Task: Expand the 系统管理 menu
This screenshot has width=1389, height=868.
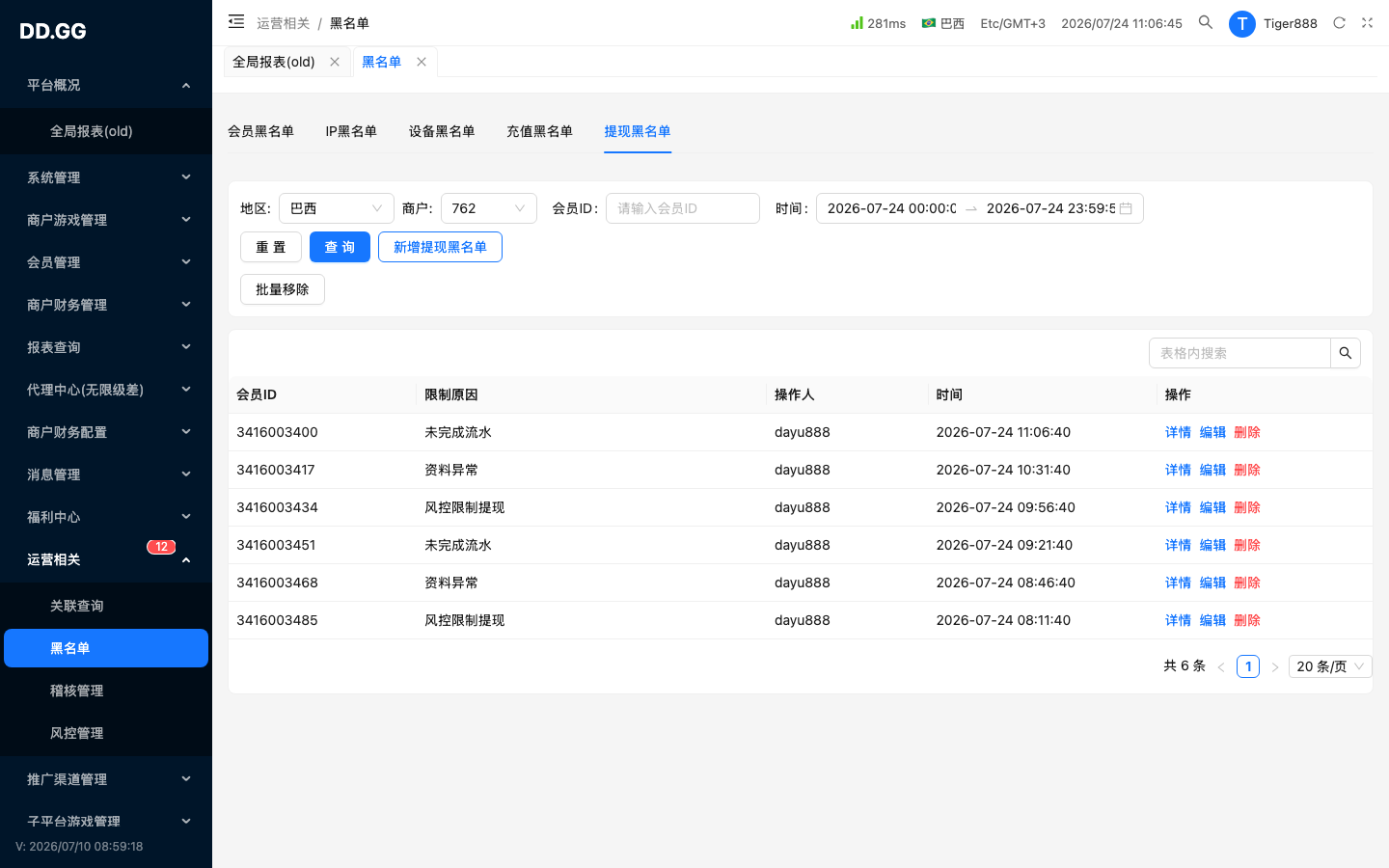Action: [x=106, y=177]
